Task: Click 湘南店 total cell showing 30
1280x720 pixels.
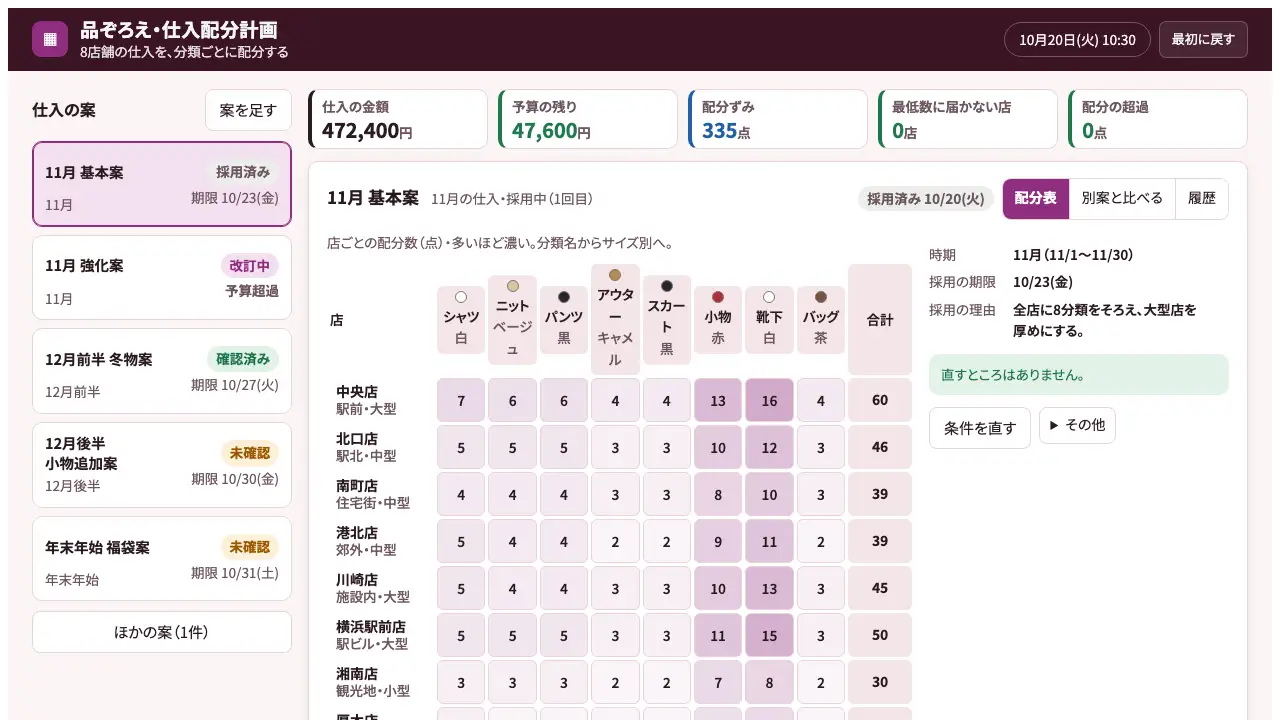Action: point(880,682)
